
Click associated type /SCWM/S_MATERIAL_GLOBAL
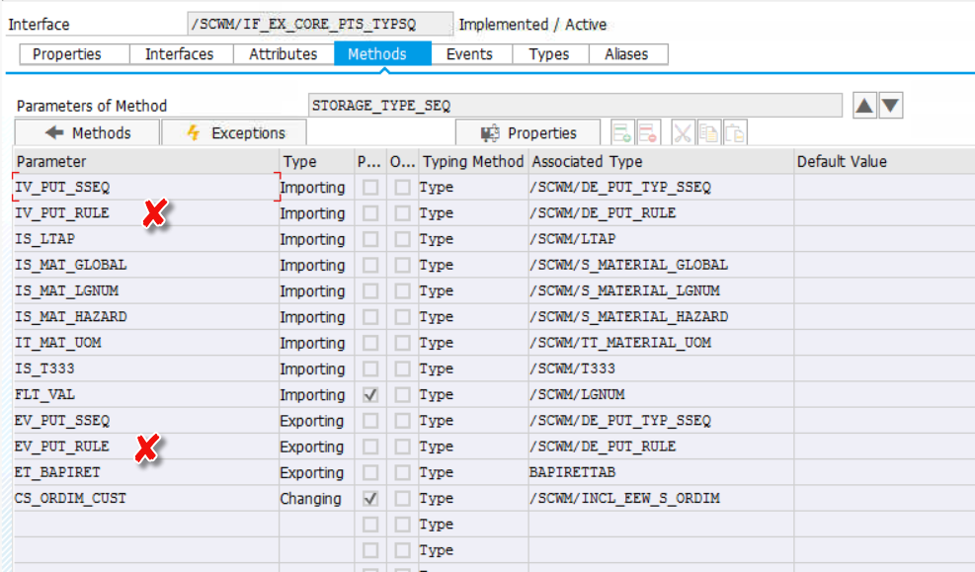click(x=661, y=265)
